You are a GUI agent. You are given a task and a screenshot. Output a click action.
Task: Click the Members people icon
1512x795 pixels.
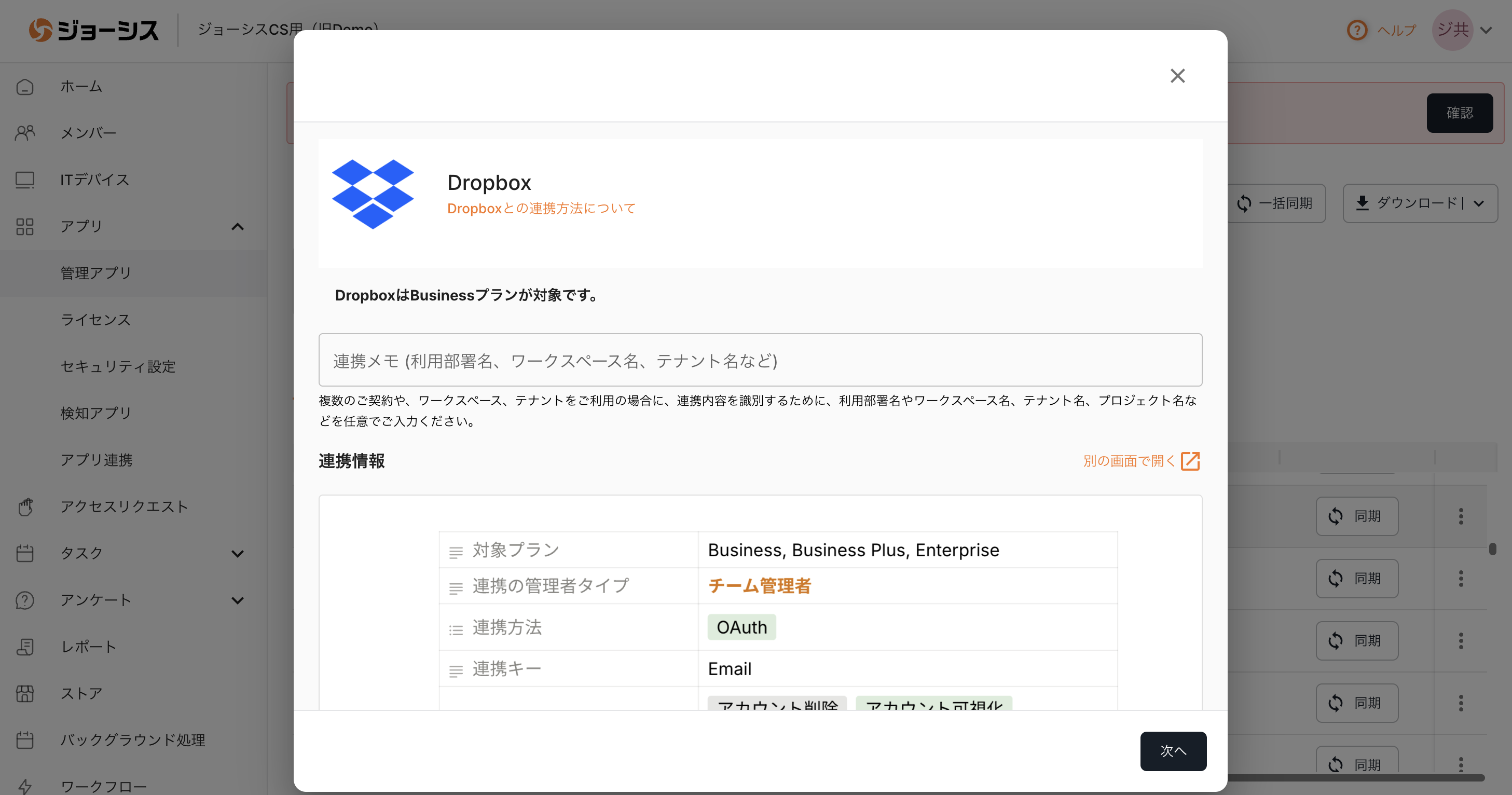25,133
